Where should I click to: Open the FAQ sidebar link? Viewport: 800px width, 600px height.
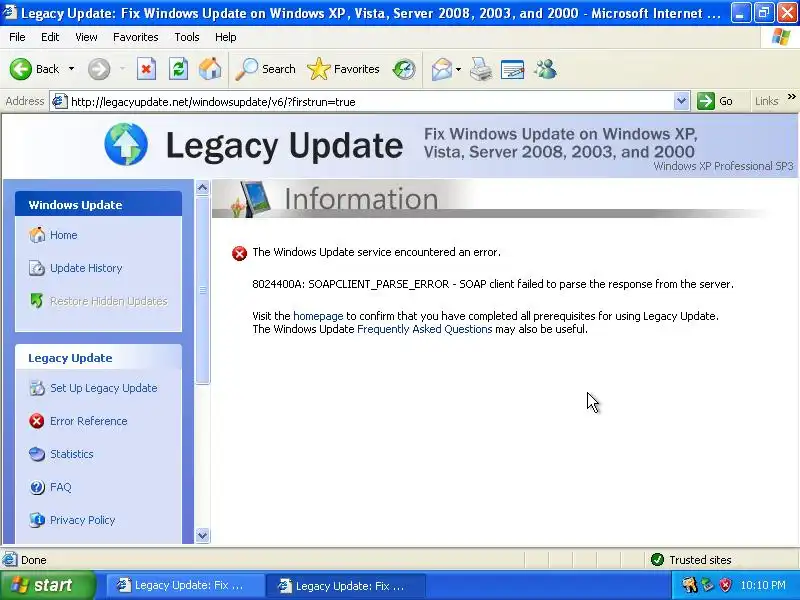[x=61, y=487]
